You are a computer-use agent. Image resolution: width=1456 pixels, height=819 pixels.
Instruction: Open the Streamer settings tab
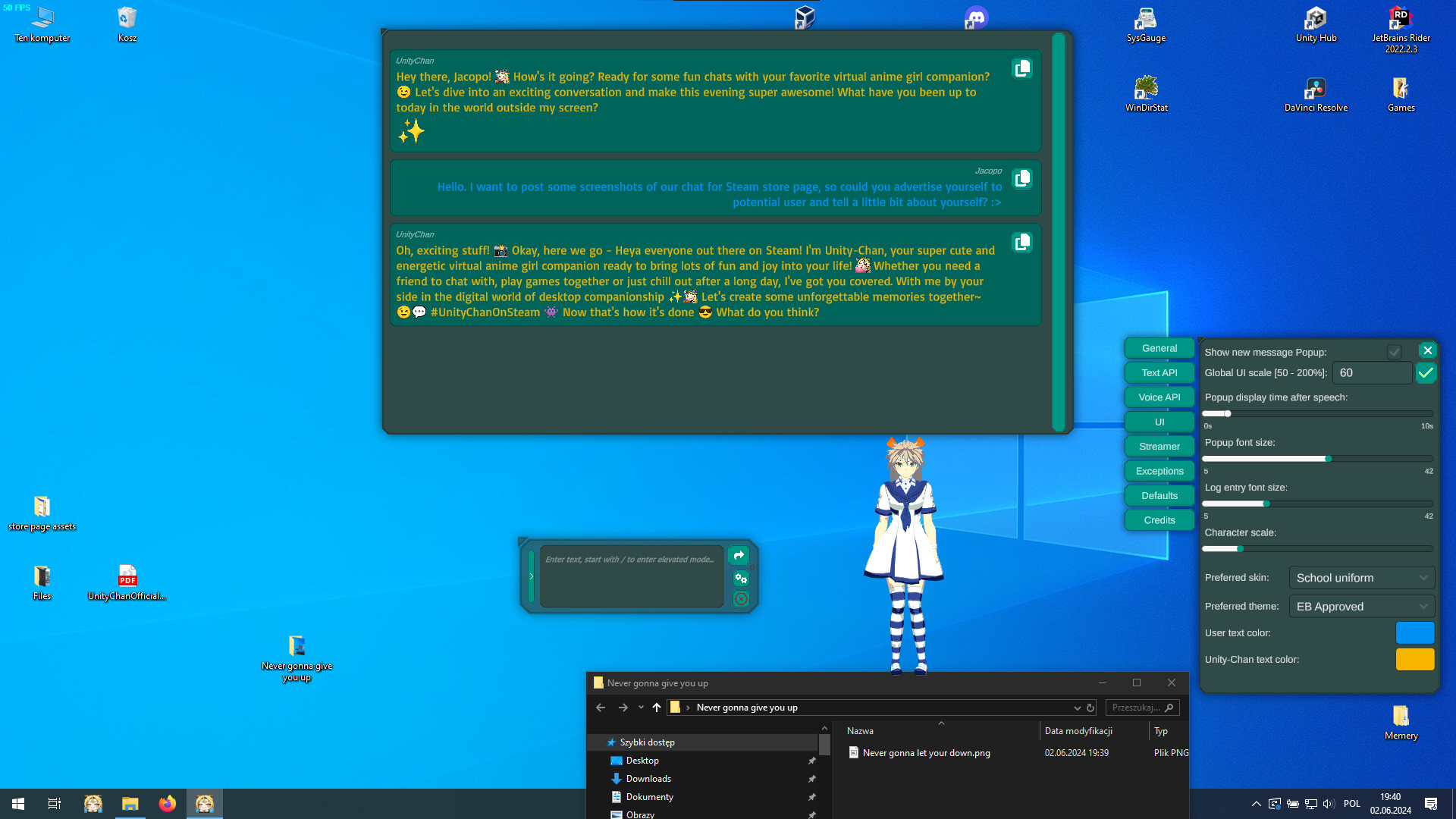(1159, 446)
